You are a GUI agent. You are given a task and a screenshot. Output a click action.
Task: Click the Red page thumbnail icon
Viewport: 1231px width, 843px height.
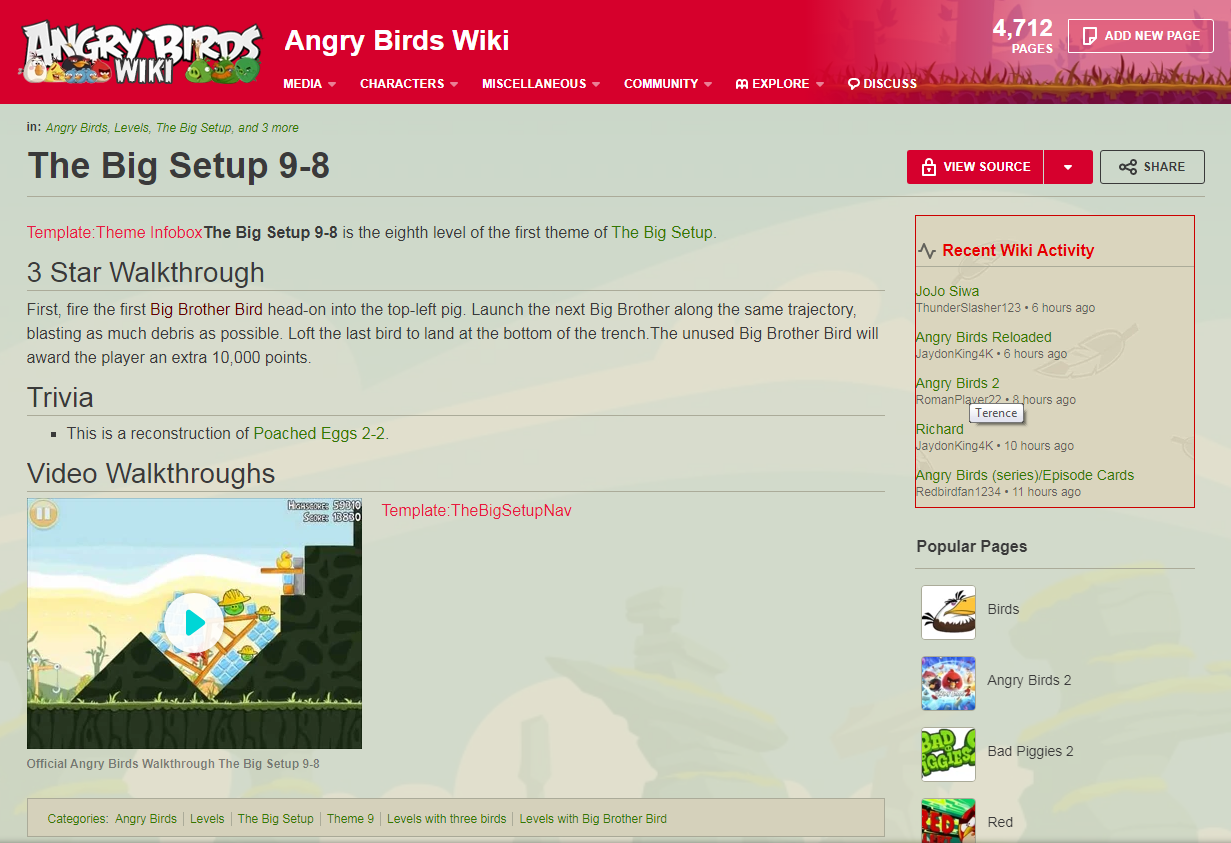pyautogui.click(x=948, y=820)
